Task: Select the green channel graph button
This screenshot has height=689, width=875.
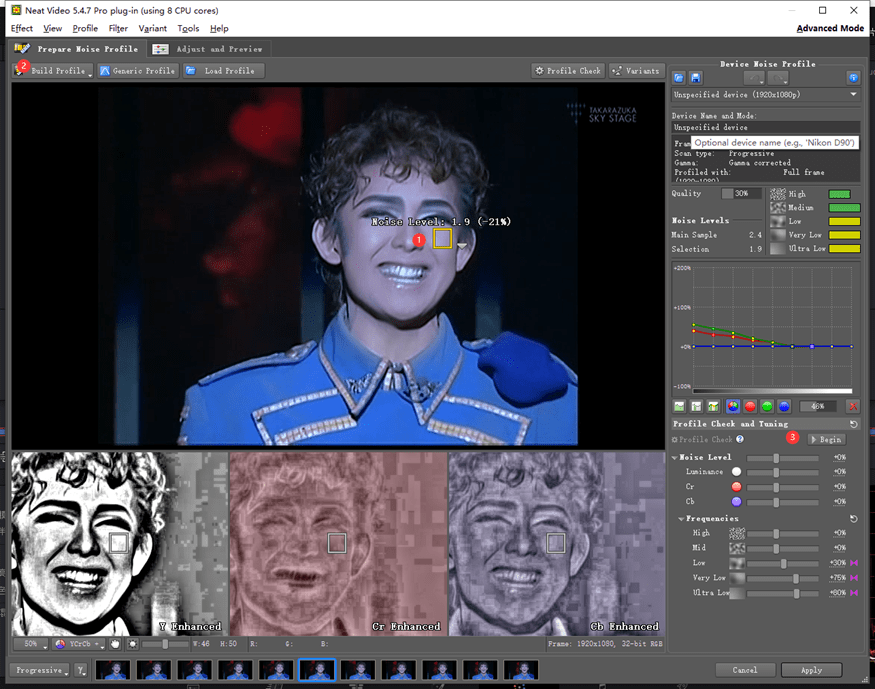Action: (767, 406)
